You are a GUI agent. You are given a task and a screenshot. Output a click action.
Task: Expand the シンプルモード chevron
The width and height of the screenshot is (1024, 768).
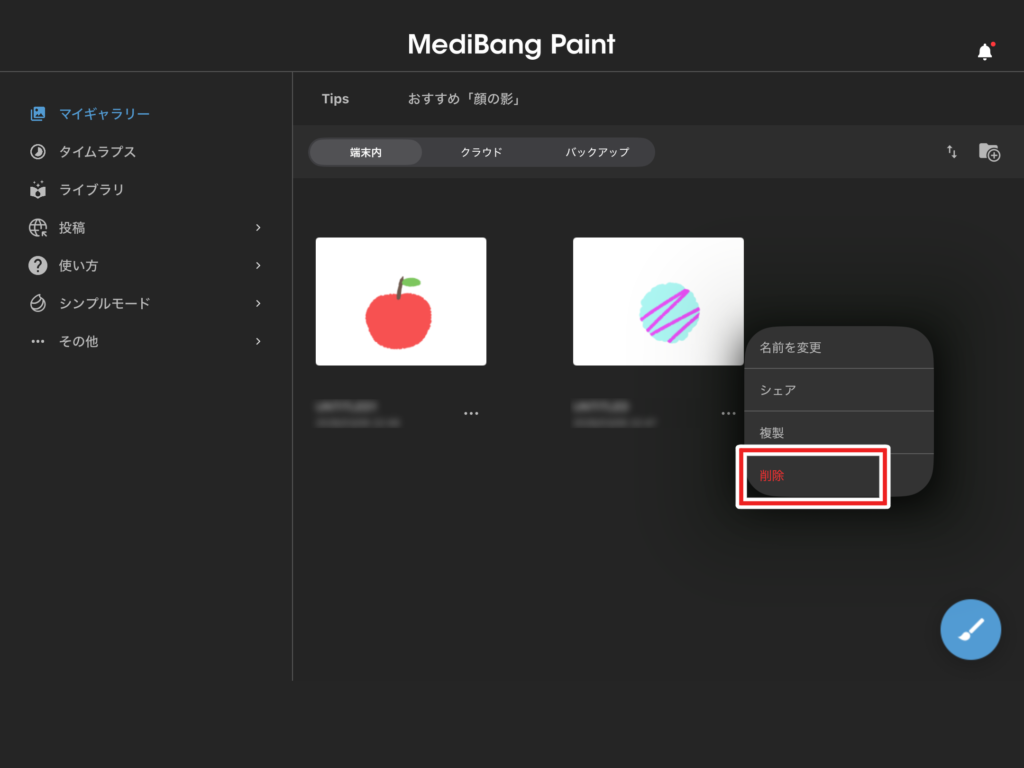coord(258,304)
